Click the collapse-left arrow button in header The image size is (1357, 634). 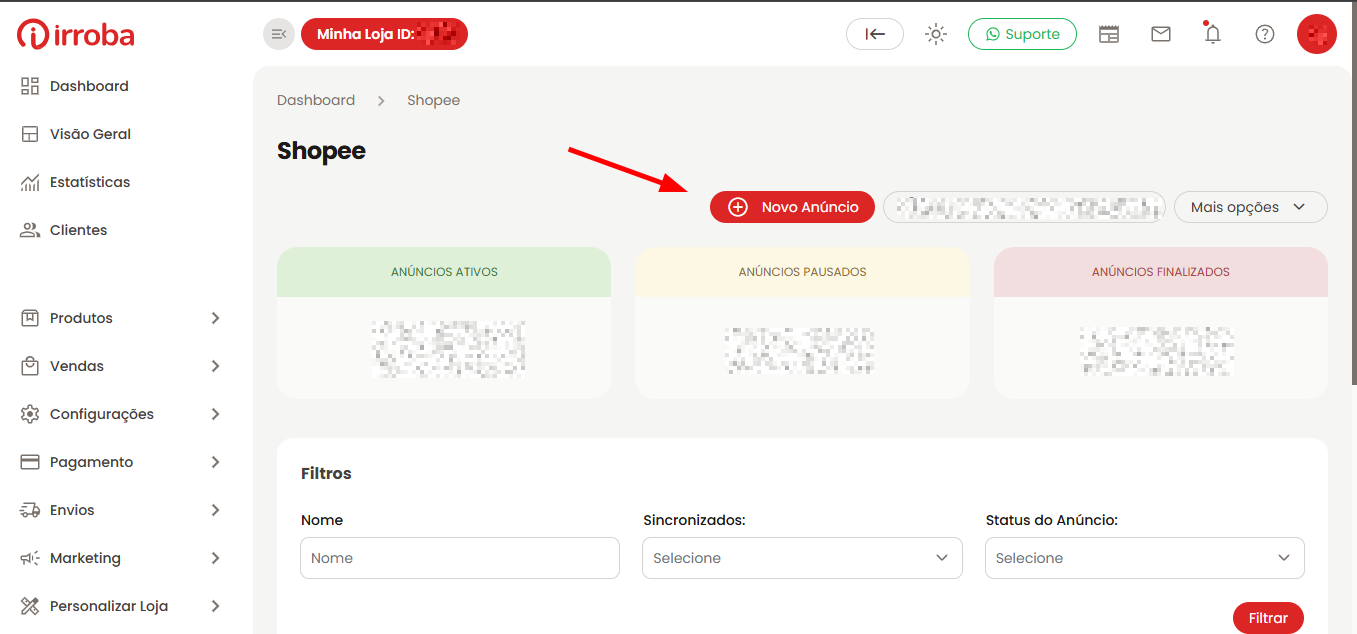point(875,34)
